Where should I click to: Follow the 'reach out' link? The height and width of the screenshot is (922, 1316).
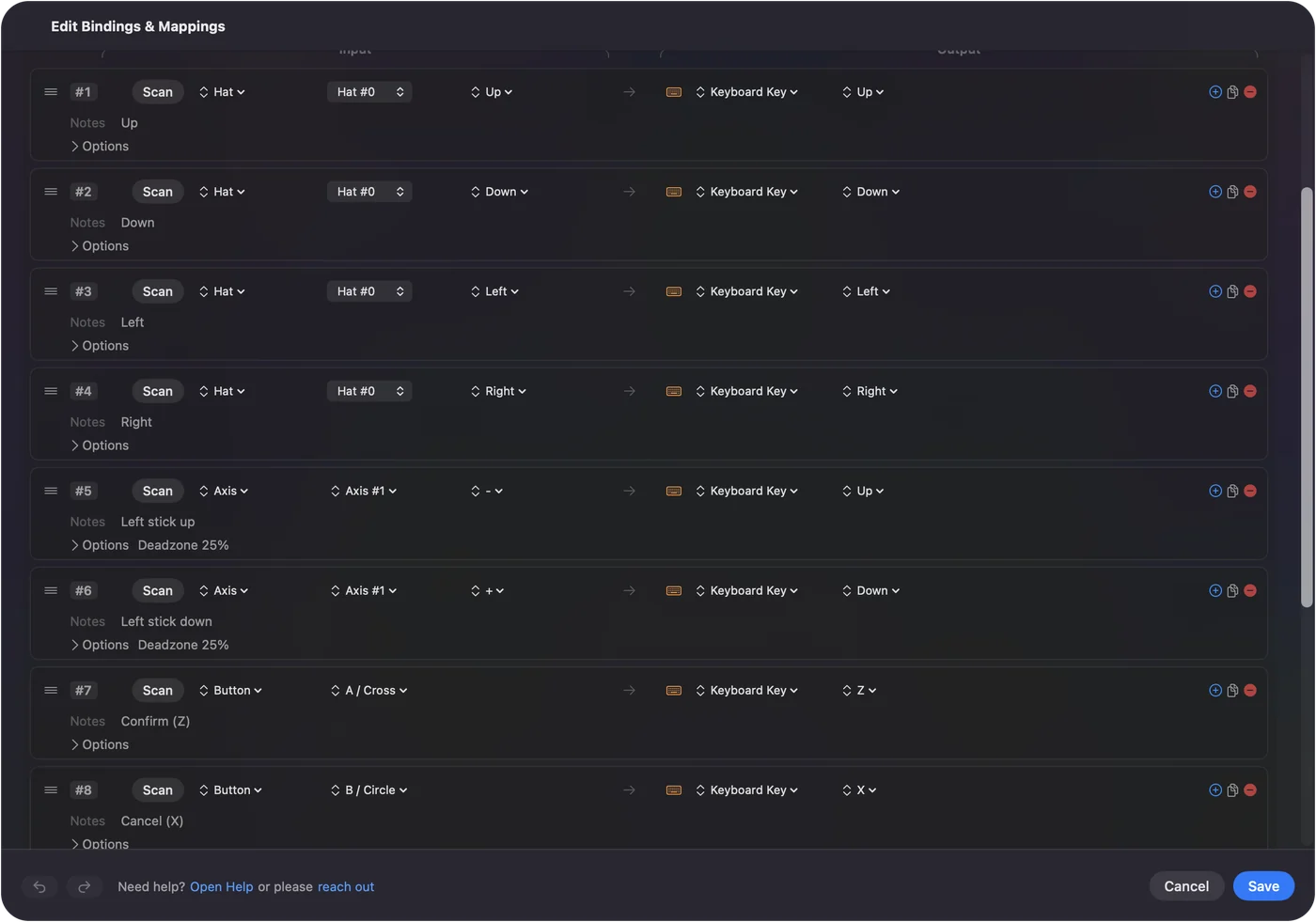(x=346, y=887)
